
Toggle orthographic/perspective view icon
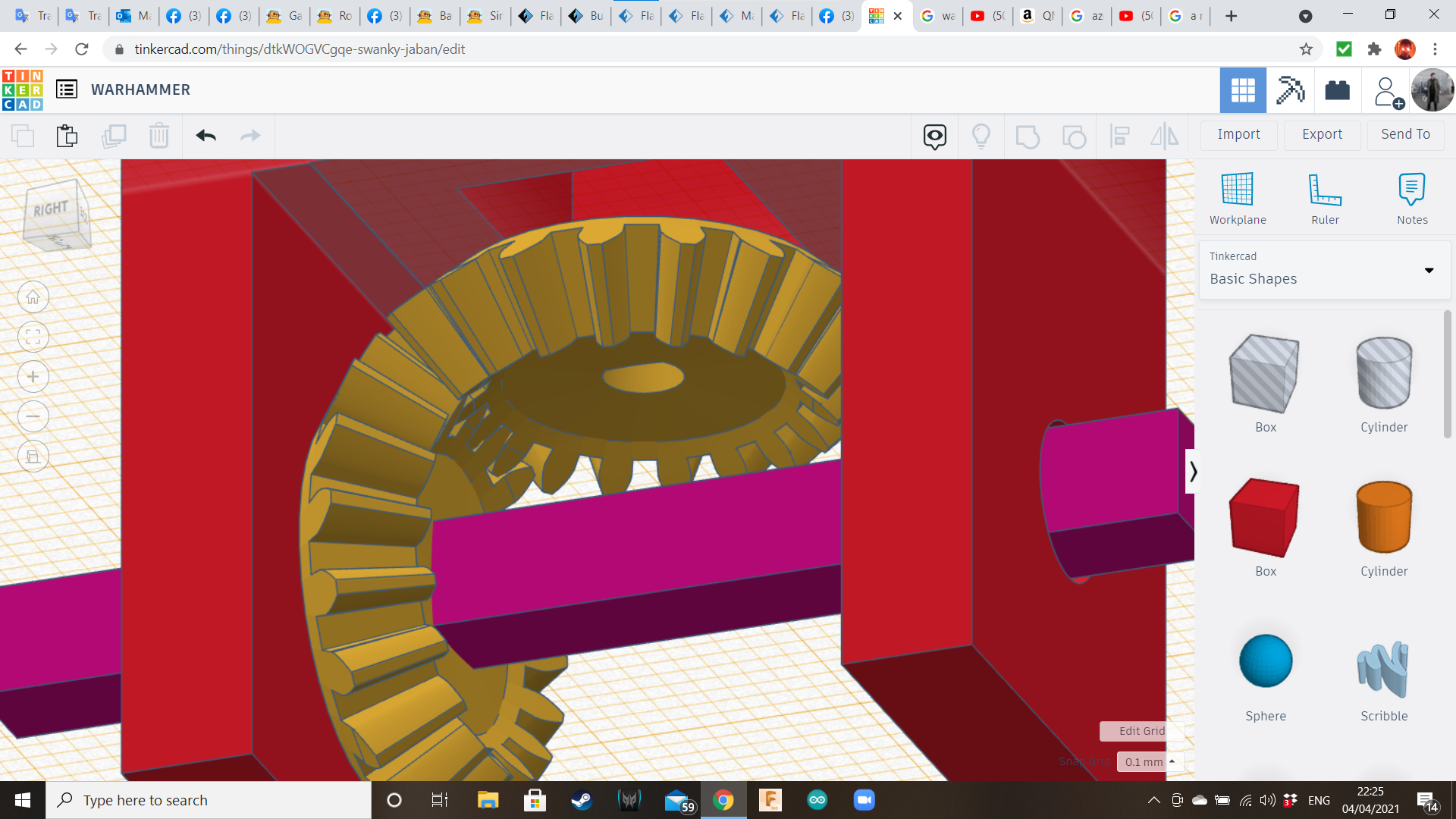click(33, 457)
